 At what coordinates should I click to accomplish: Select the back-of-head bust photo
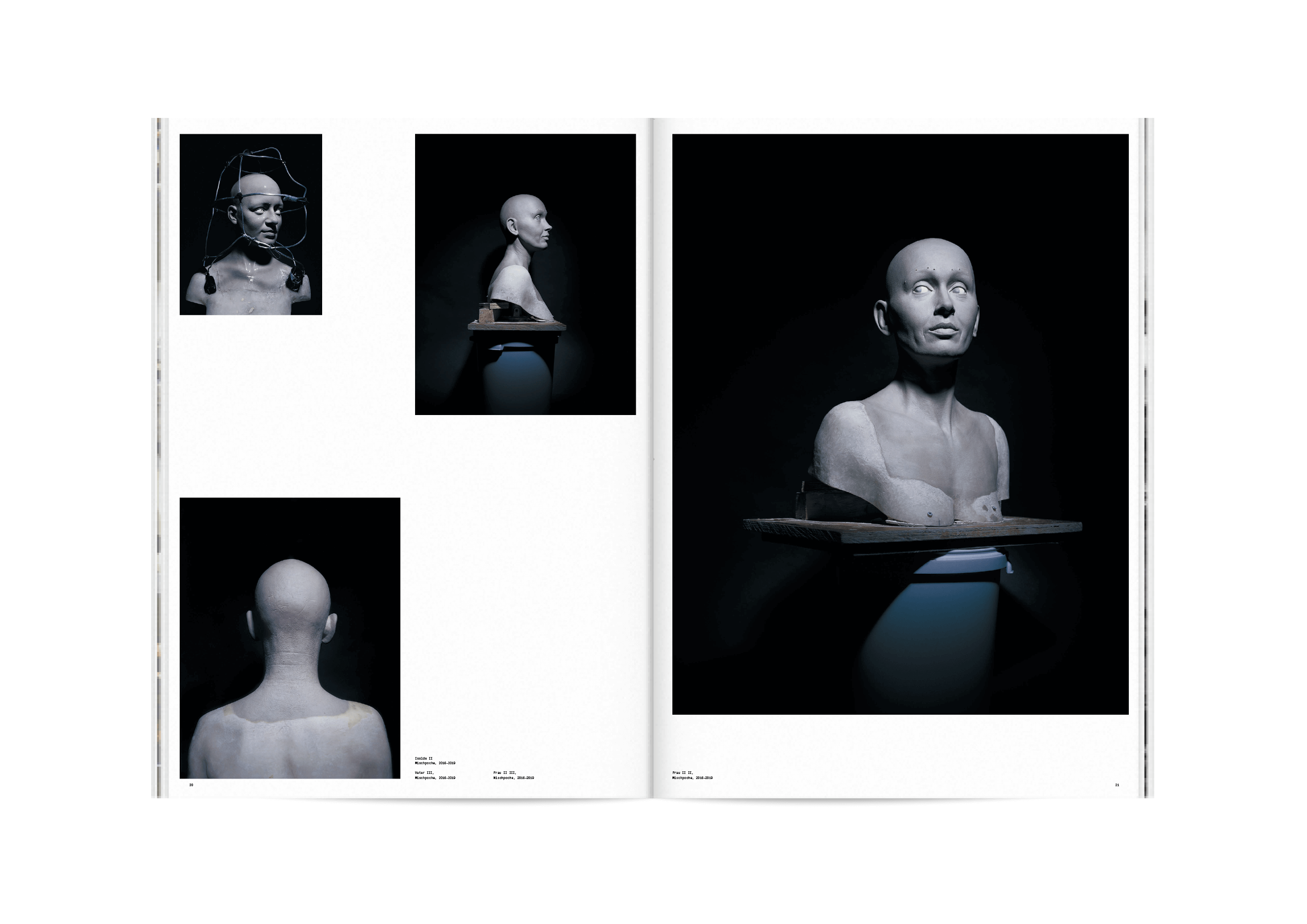[290, 638]
